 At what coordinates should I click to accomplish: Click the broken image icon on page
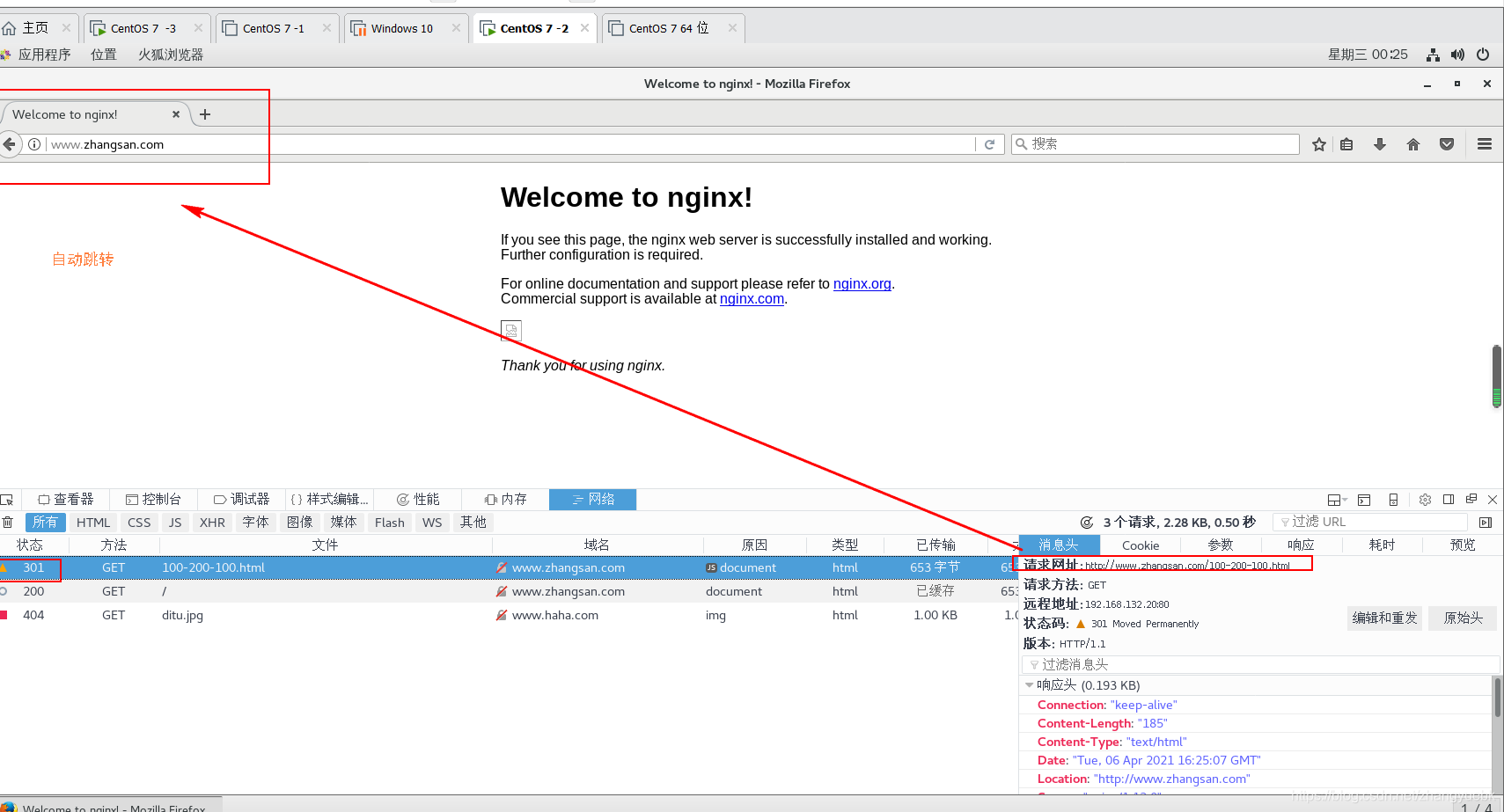coord(511,331)
